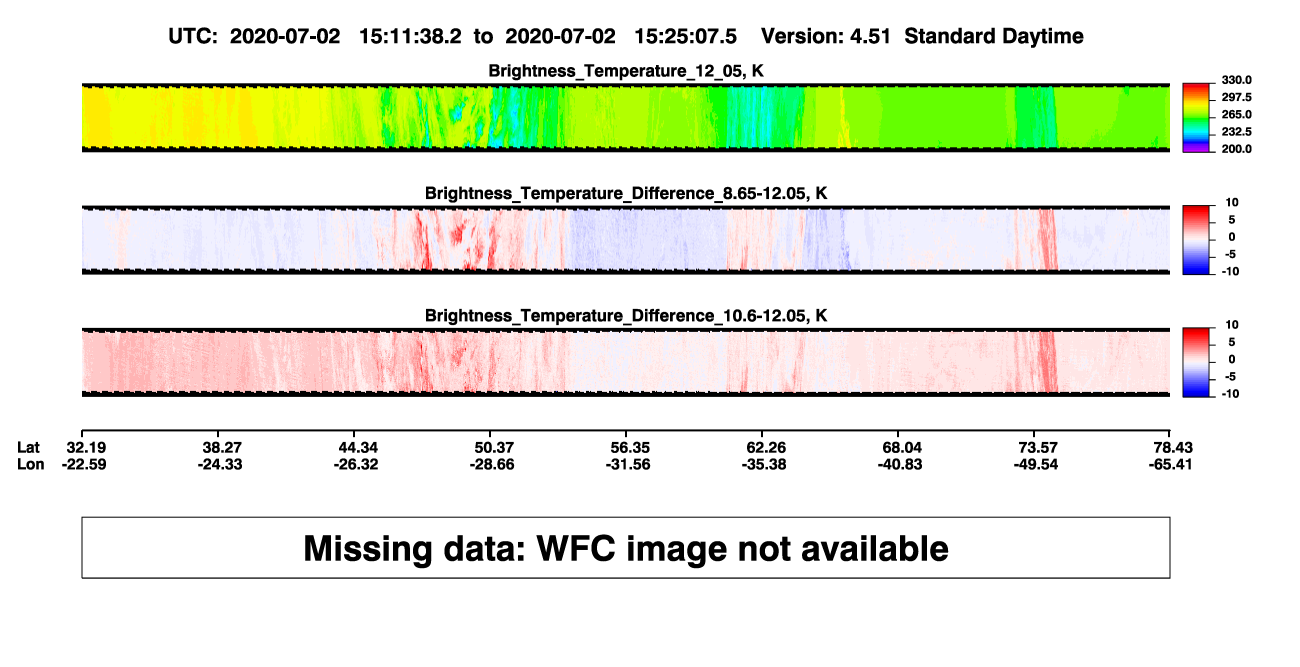Click the UTC end time 15:25:07.5

[x=686, y=37]
